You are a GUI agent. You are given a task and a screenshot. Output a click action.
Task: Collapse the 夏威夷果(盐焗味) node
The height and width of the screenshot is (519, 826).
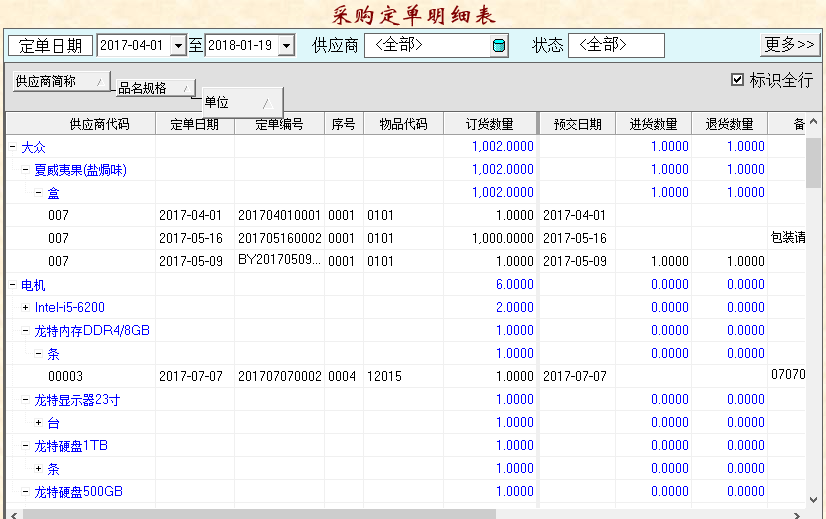(25, 170)
